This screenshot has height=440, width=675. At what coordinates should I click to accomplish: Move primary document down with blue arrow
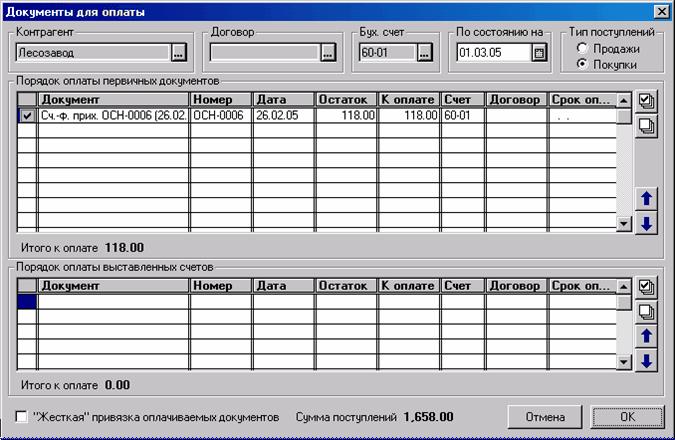[x=646, y=223]
